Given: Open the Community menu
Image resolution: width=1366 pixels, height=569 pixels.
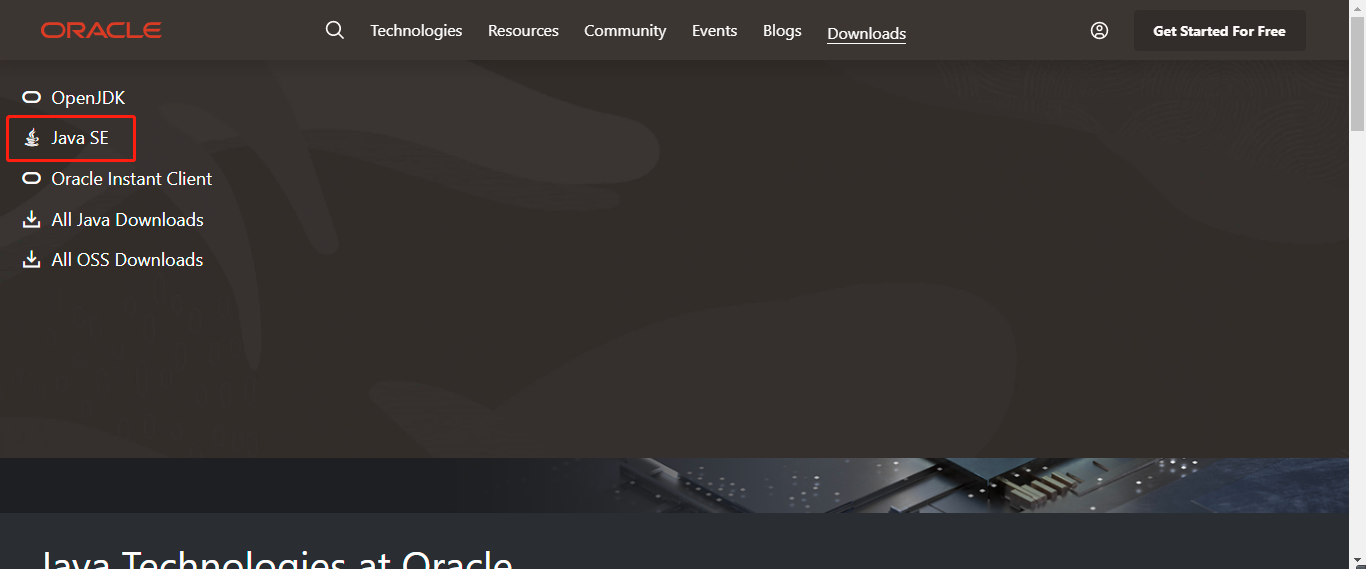Looking at the screenshot, I should coord(625,31).
